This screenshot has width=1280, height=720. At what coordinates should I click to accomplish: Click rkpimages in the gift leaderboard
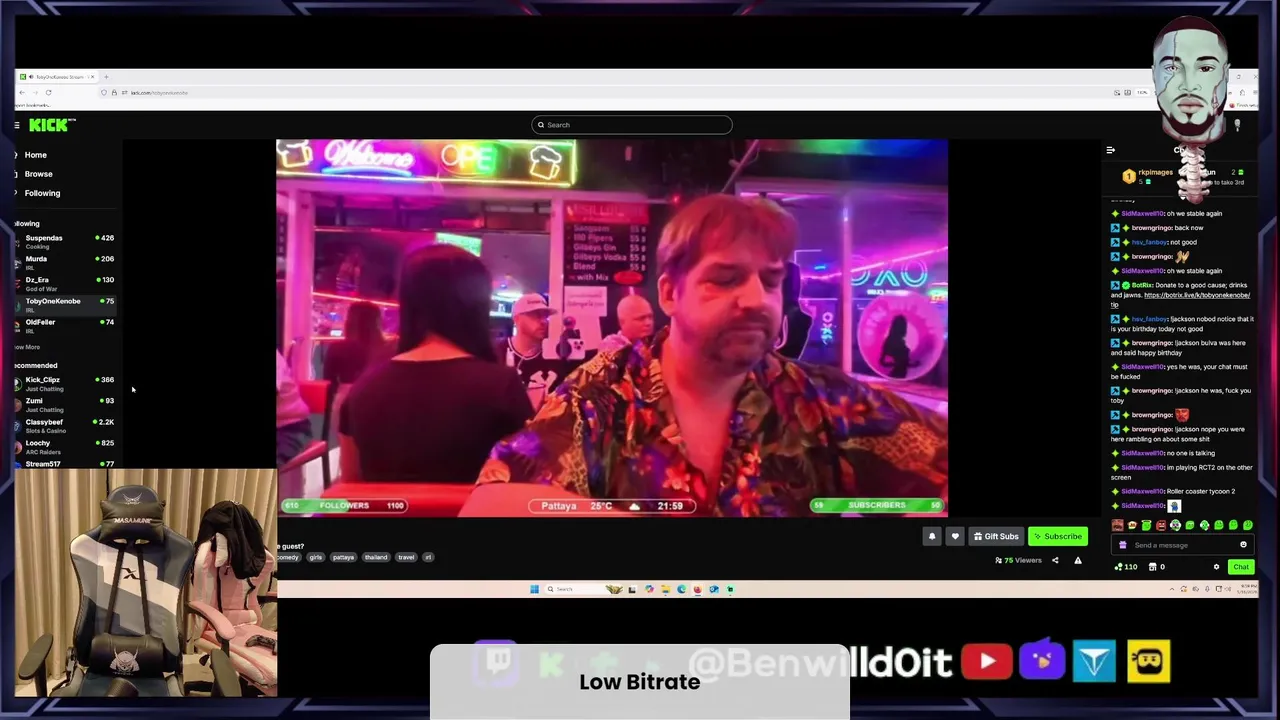[x=1155, y=173]
